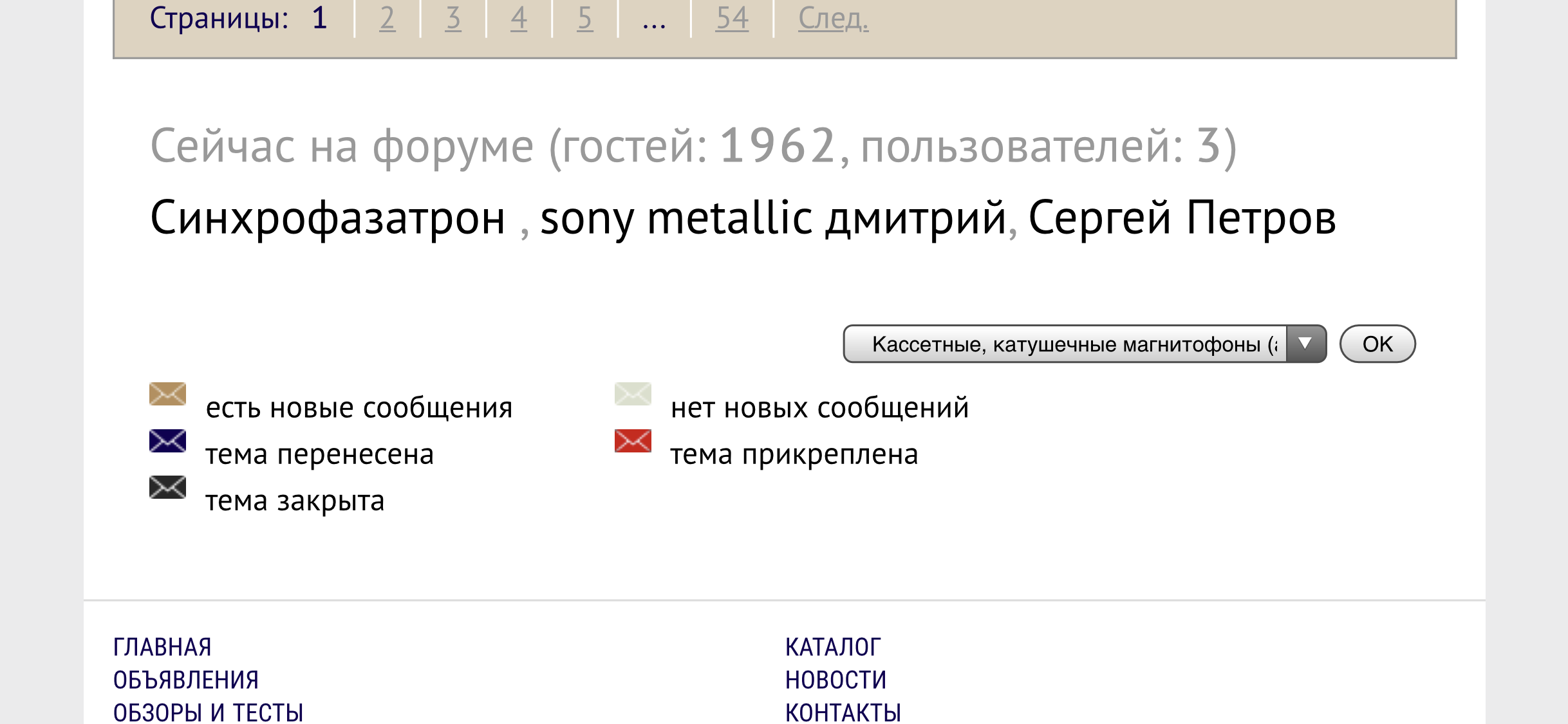Click the black 'topic closed' envelope icon
Screen dimensions: 1568x724
(x=167, y=487)
